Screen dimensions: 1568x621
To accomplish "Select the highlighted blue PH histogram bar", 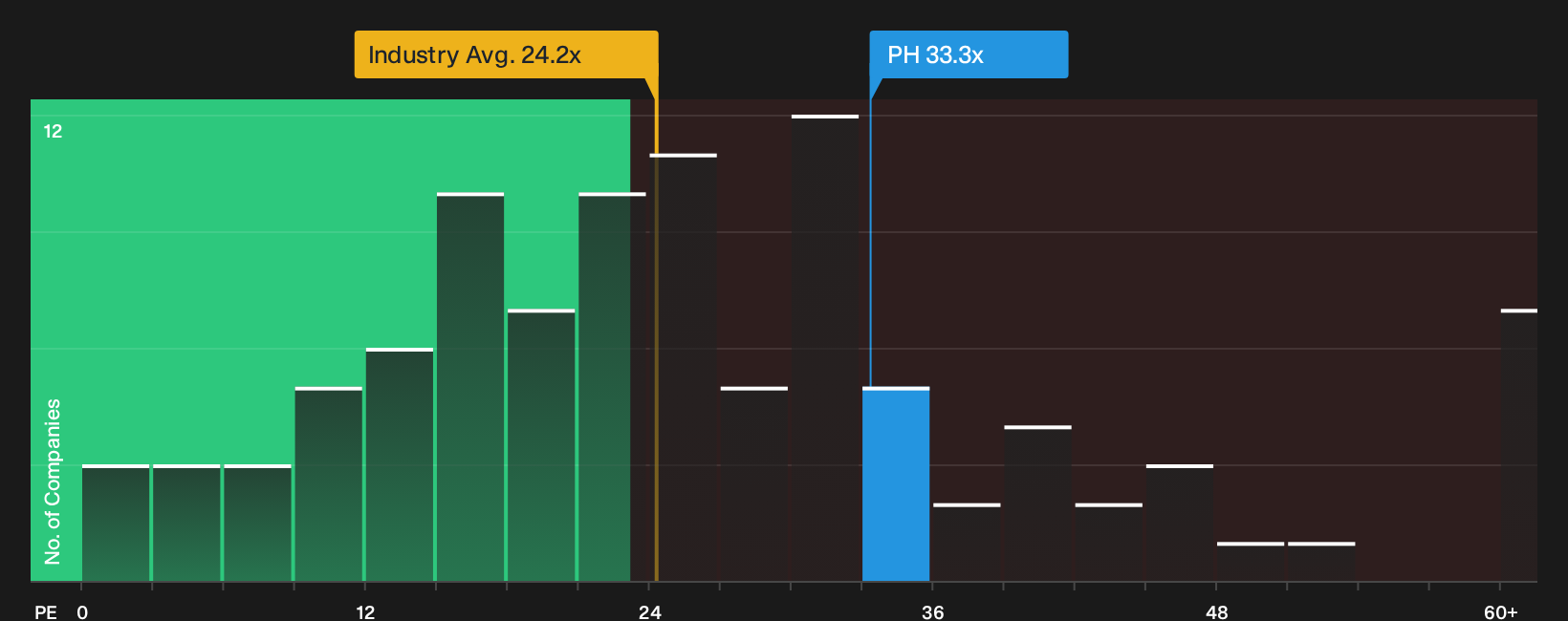I will 896,484.
